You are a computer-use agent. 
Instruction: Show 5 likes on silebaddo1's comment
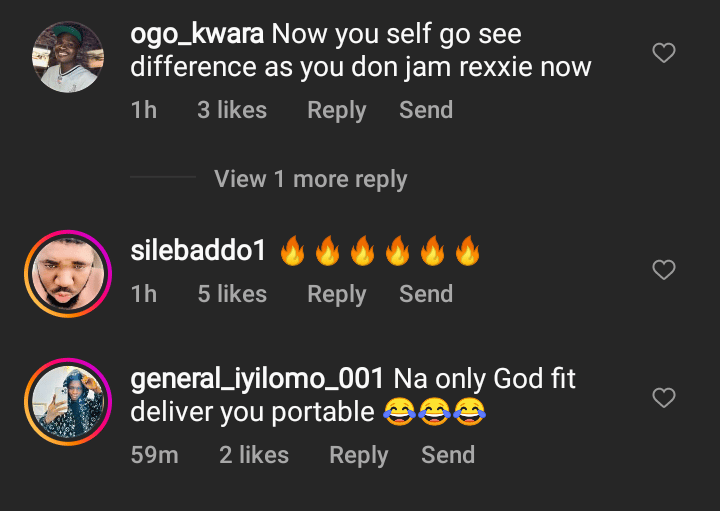pyautogui.click(x=232, y=294)
